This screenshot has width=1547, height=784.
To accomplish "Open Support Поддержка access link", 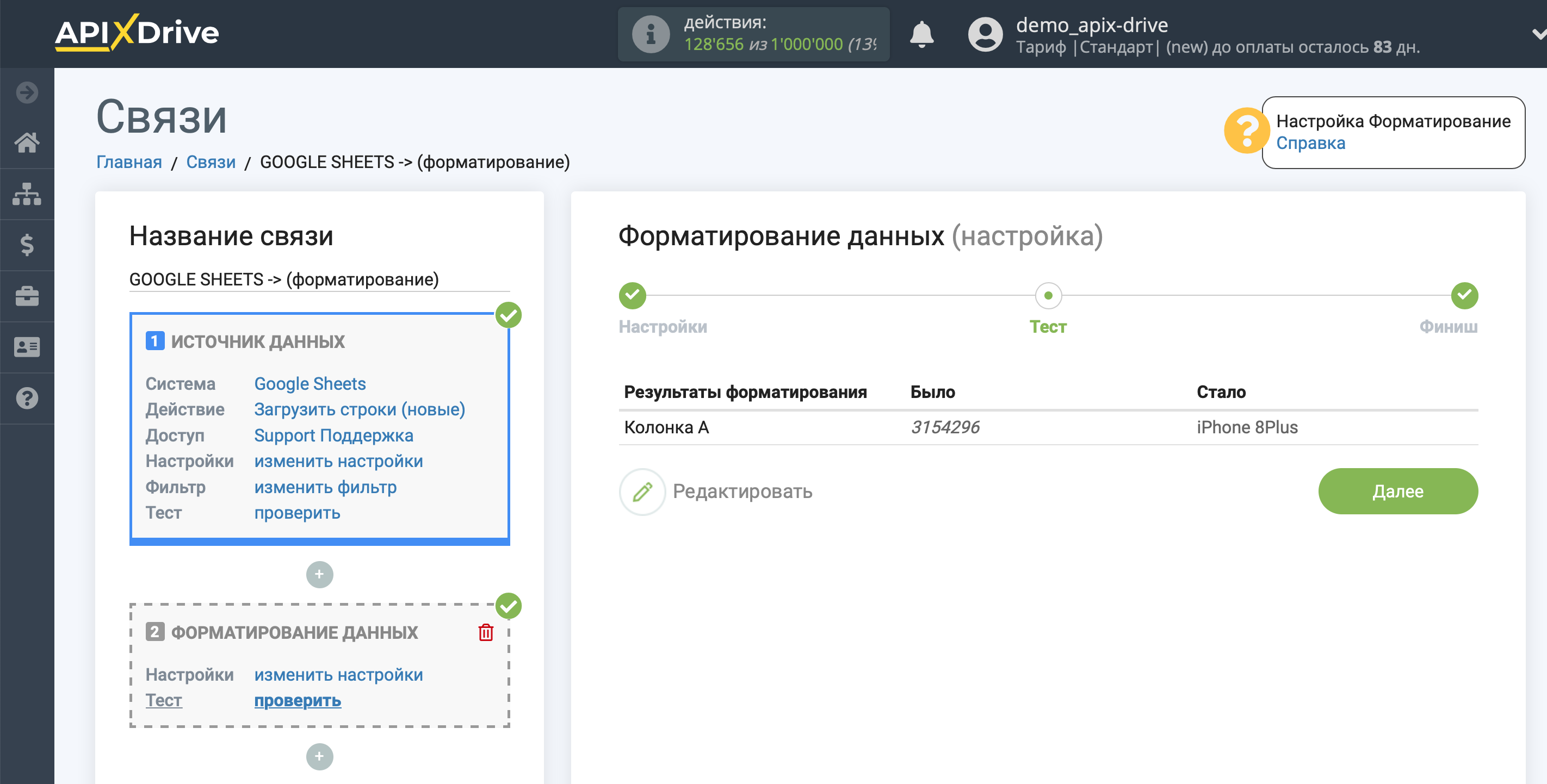I will point(334,435).
